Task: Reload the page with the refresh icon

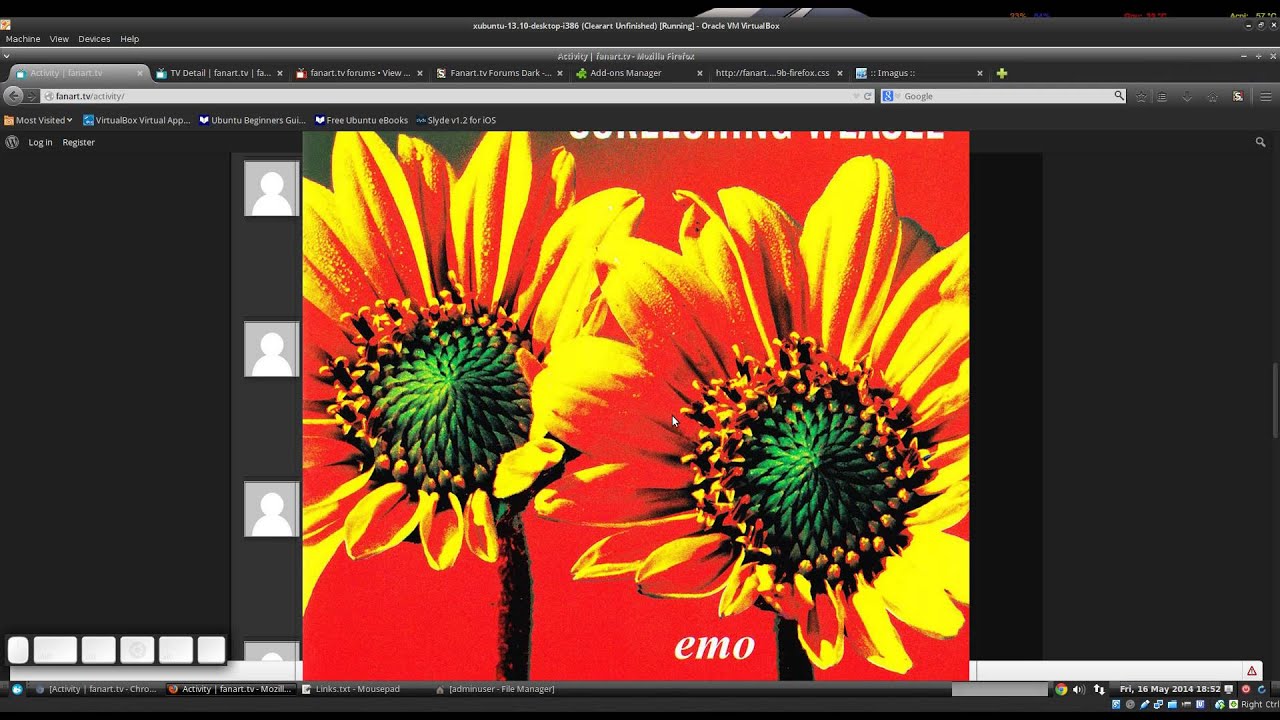Action: coord(868,96)
